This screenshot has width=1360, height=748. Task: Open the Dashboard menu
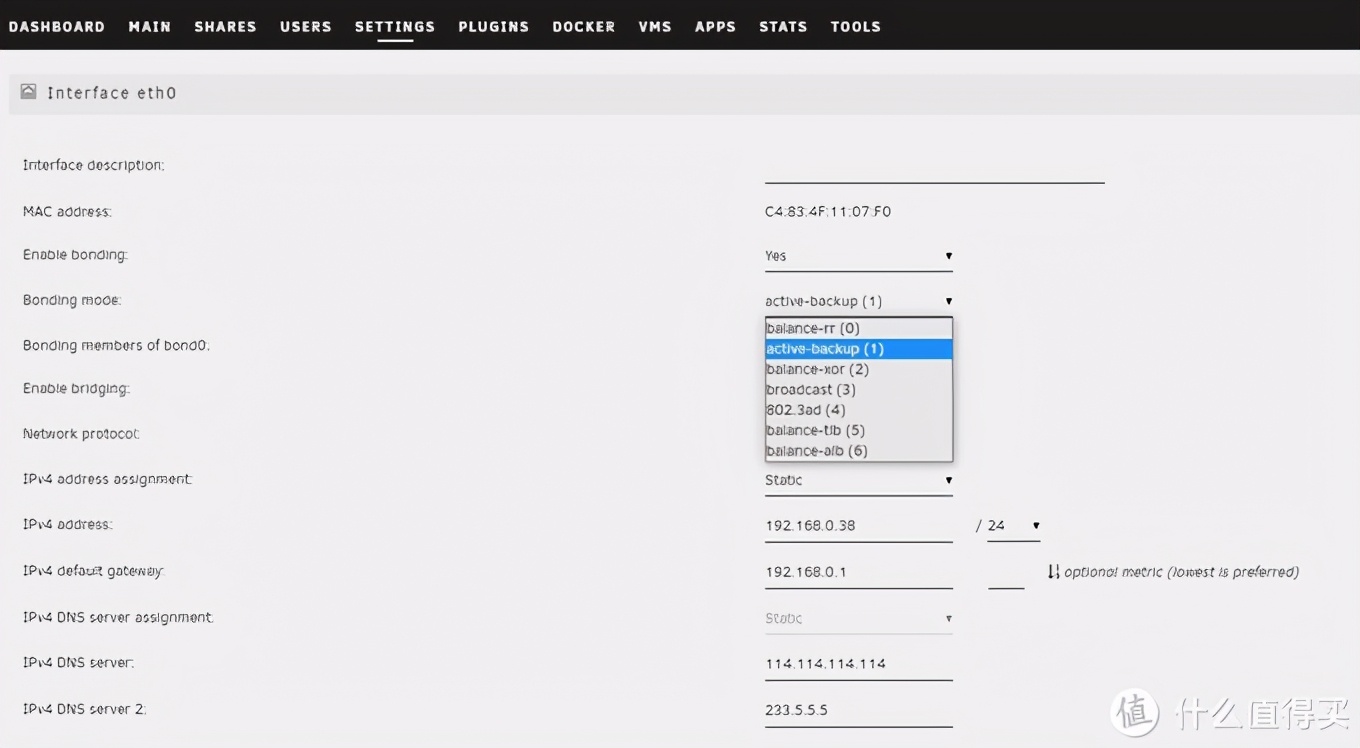(x=57, y=27)
